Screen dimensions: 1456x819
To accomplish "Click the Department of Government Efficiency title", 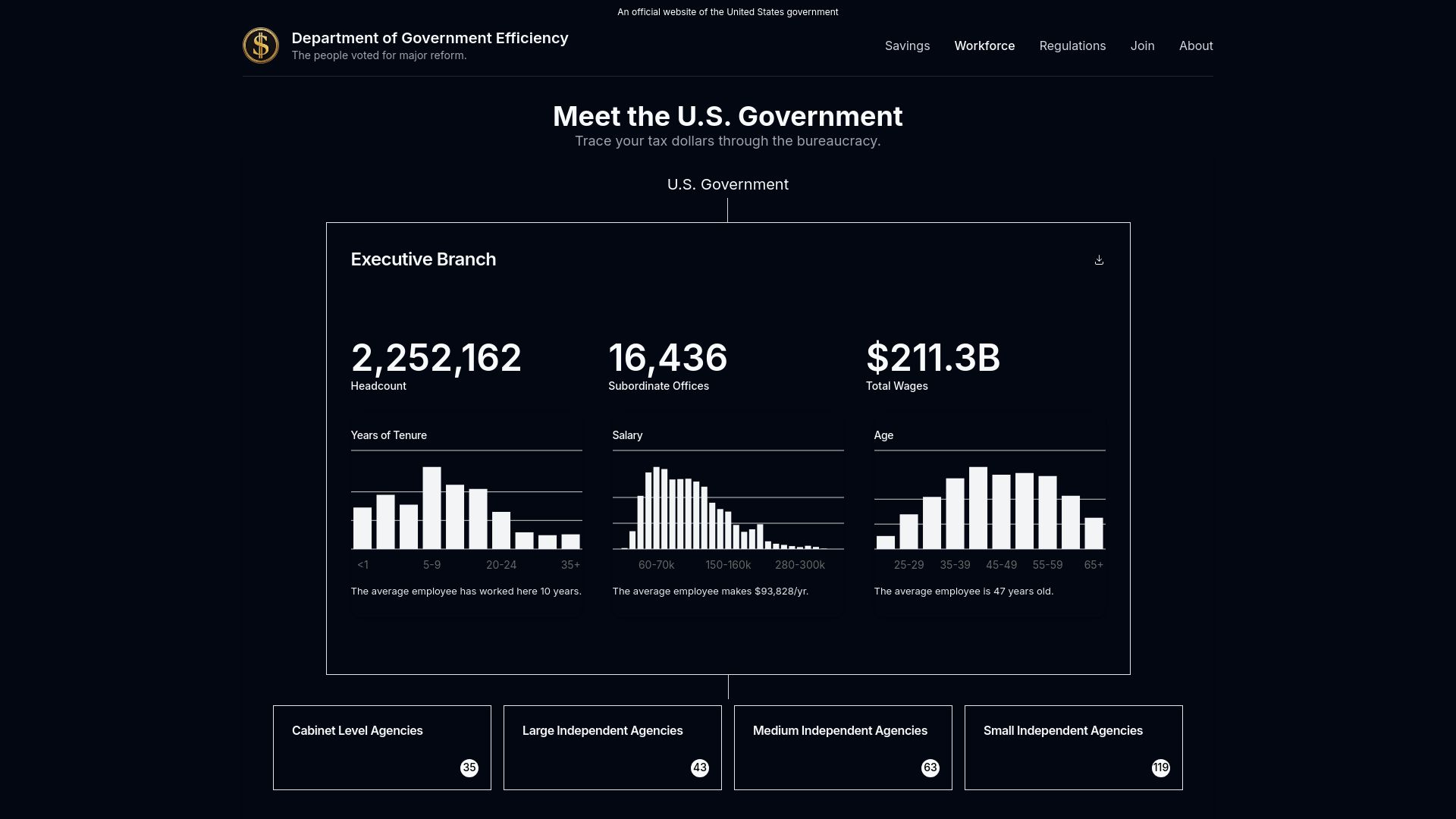I will tap(430, 38).
